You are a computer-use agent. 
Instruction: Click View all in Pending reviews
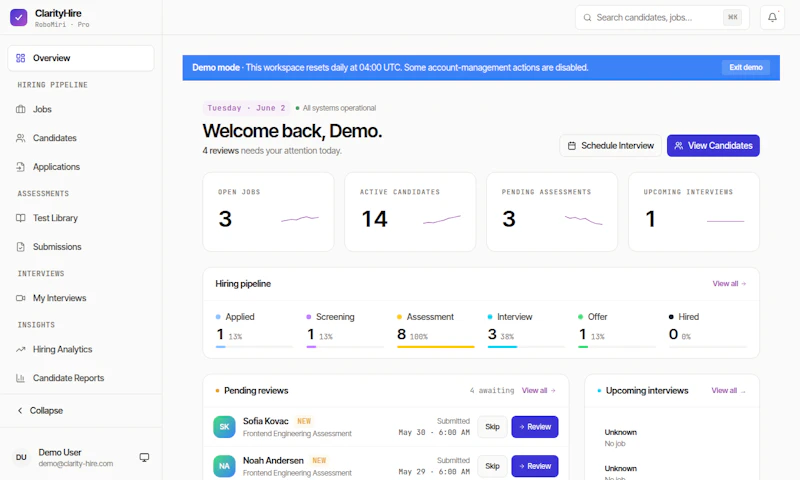tap(538, 391)
